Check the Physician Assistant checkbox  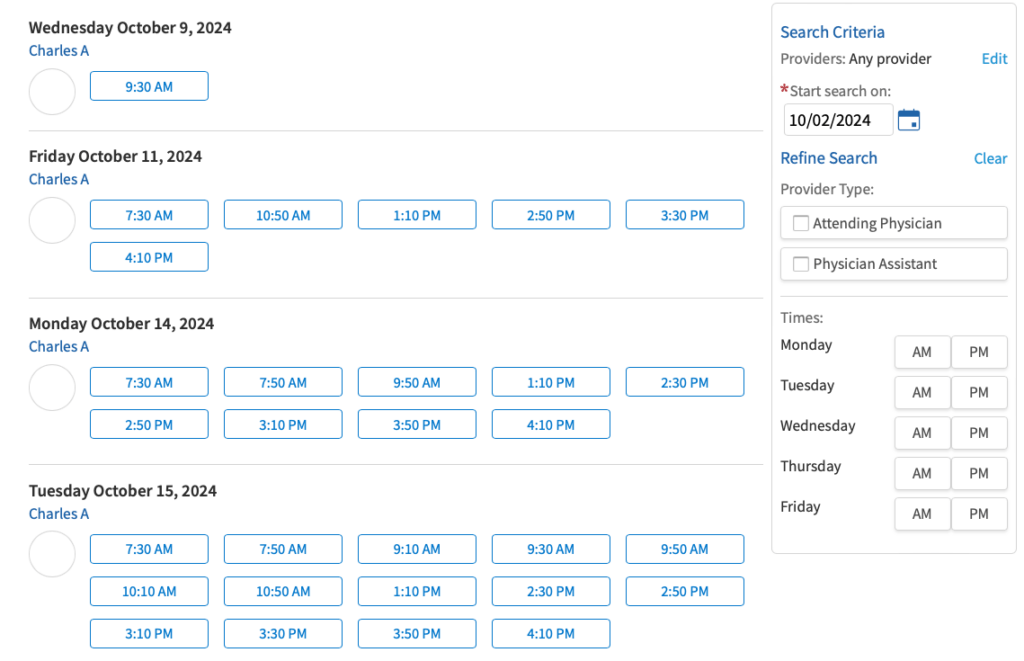click(x=801, y=264)
